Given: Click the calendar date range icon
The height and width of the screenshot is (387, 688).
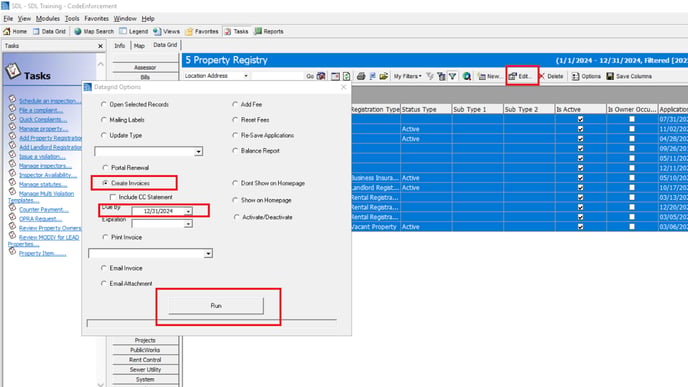Looking at the screenshot, I should coord(335,76).
